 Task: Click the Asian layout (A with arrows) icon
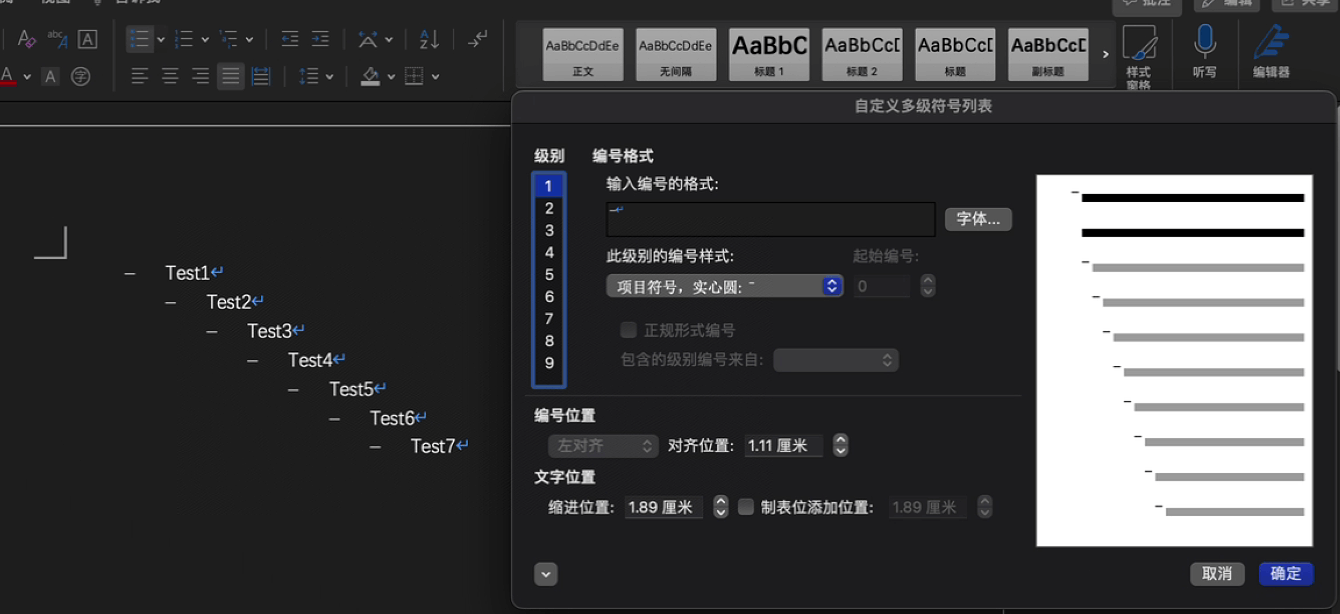coord(368,39)
